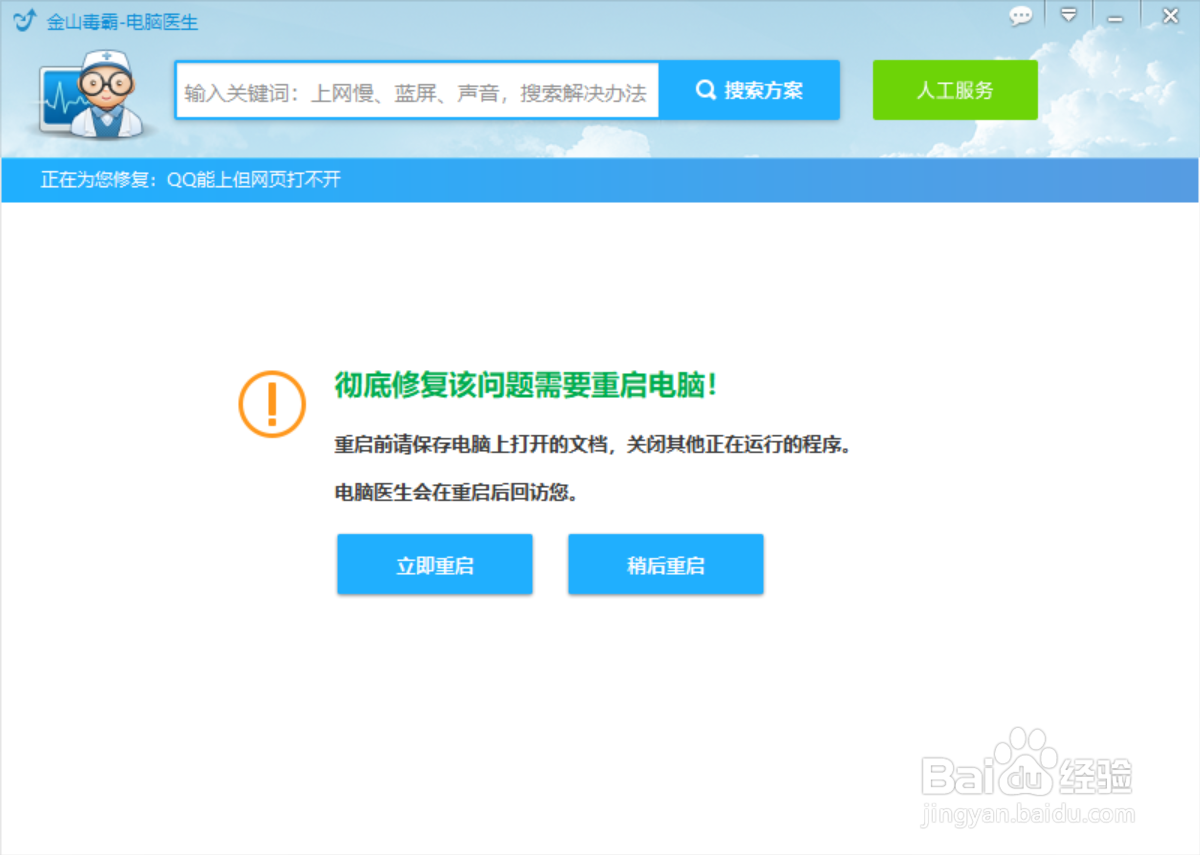This screenshot has height=855, width=1200.
Task: Click the magnifier icon in 搜索方案 button
Action: pyautogui.click(x=706, y=89)
